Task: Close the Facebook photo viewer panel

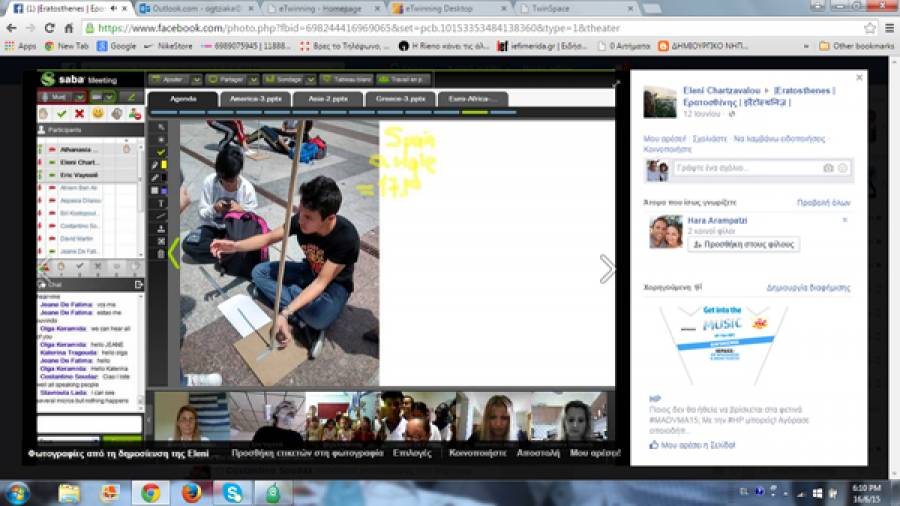Action: [x=859, y=77]
